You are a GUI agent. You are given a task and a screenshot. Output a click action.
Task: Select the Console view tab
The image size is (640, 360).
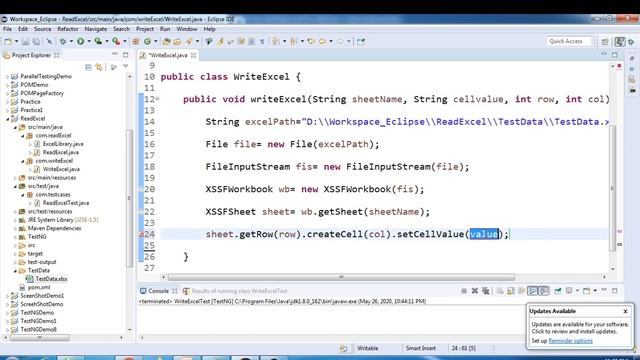pos(158,291)
